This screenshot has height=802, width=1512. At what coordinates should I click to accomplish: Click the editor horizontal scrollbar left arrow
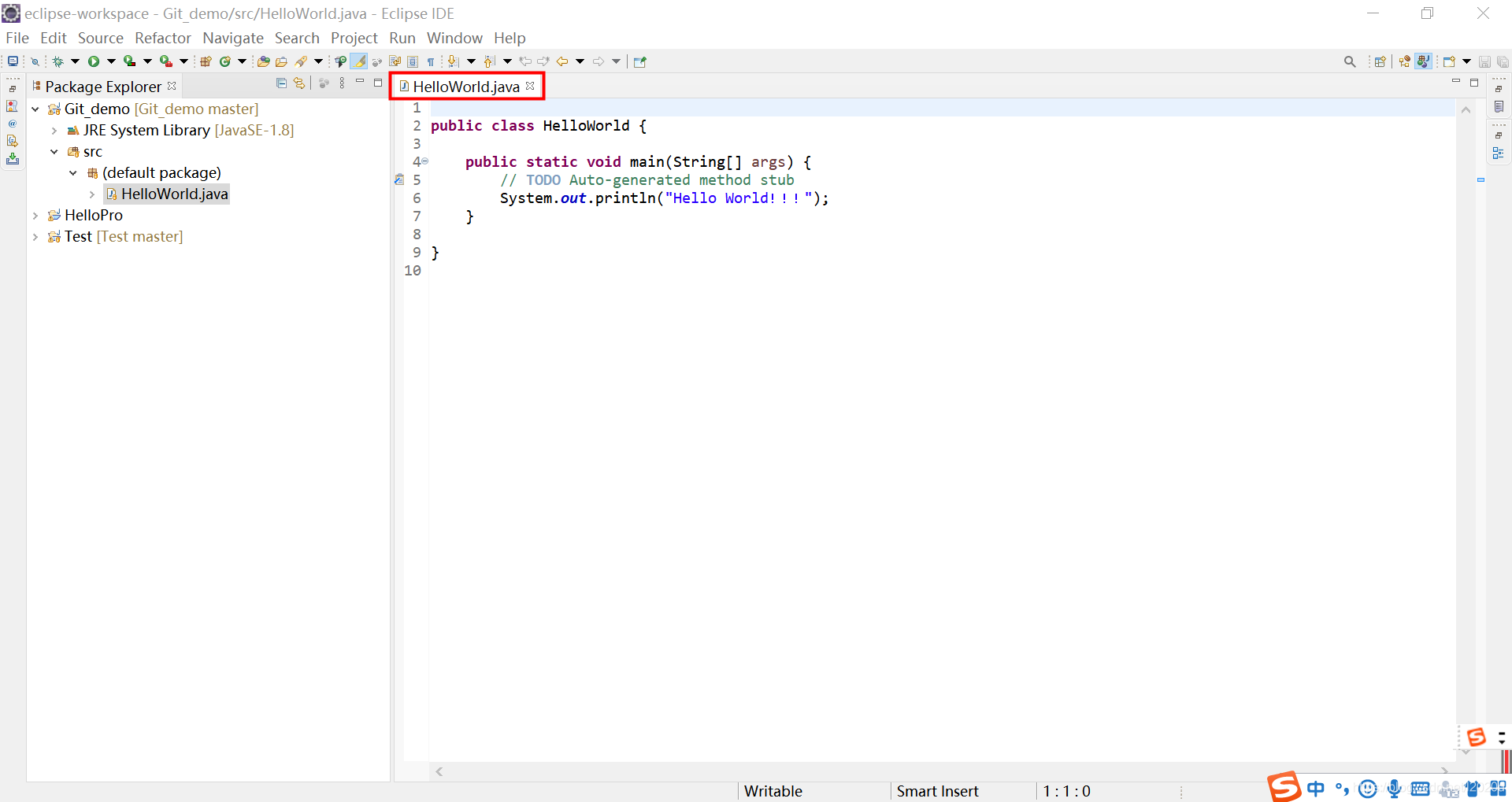439,772
